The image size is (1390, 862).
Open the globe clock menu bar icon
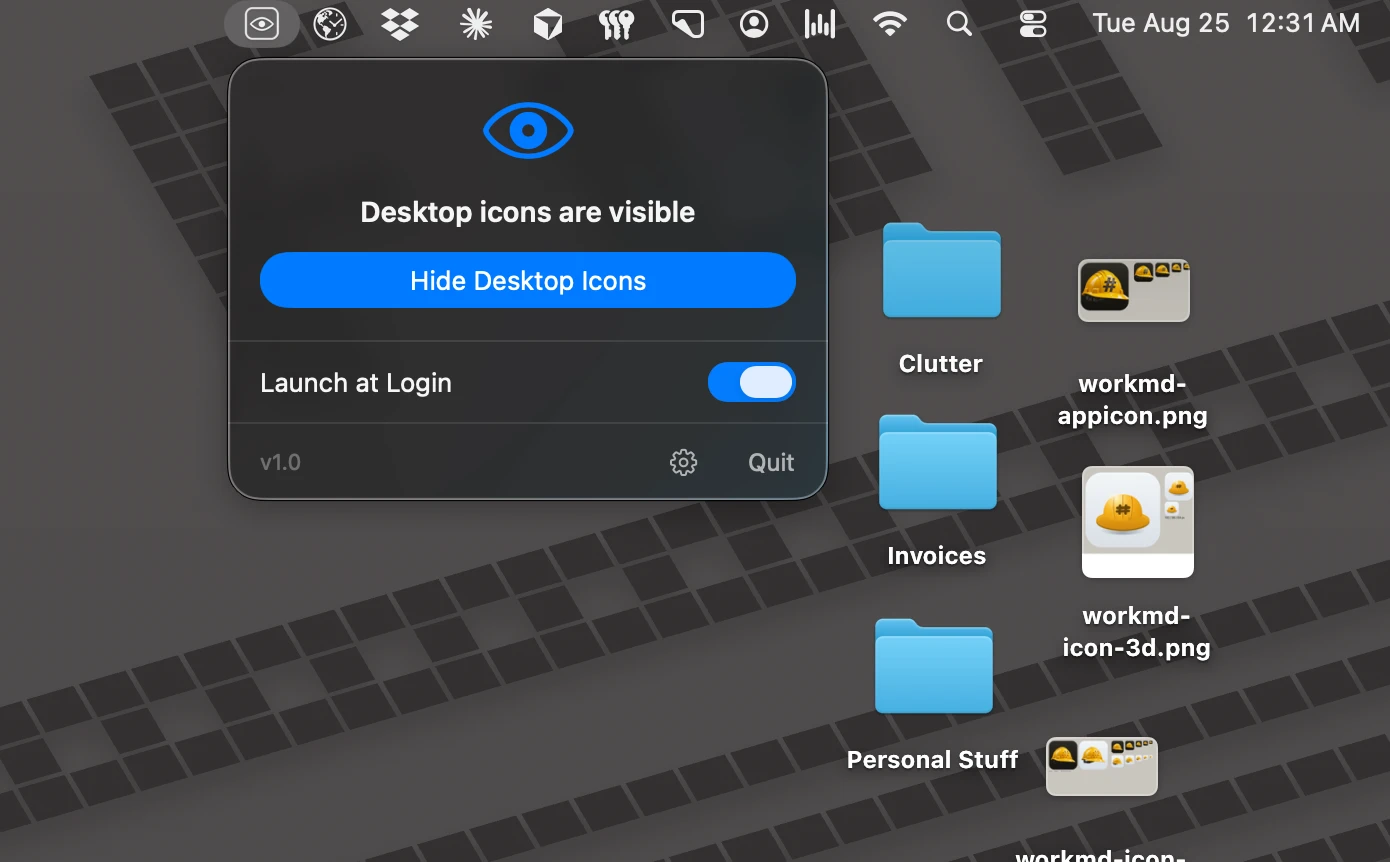pos(330,24)
